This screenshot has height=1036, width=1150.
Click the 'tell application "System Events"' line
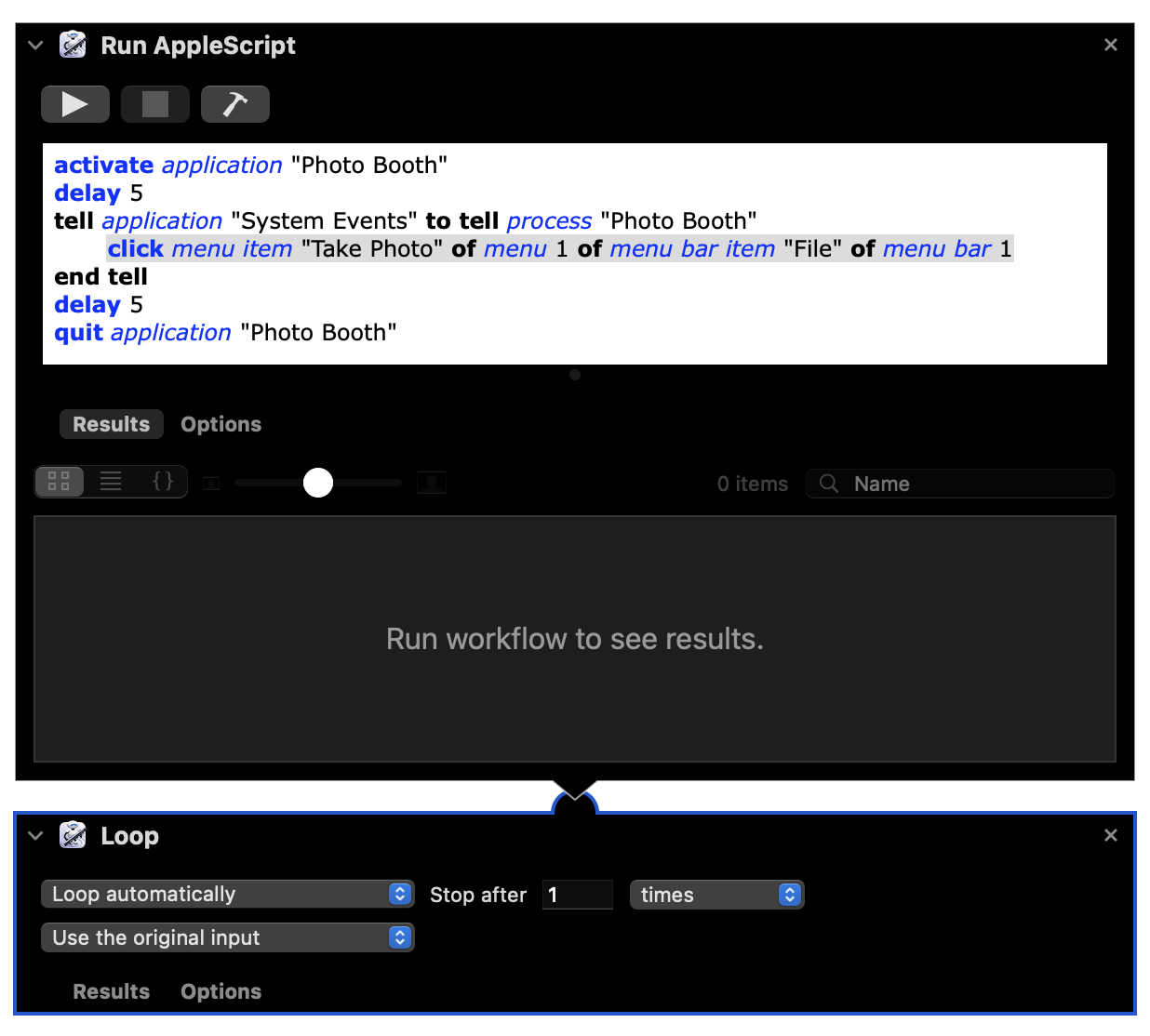pos(406,220)
